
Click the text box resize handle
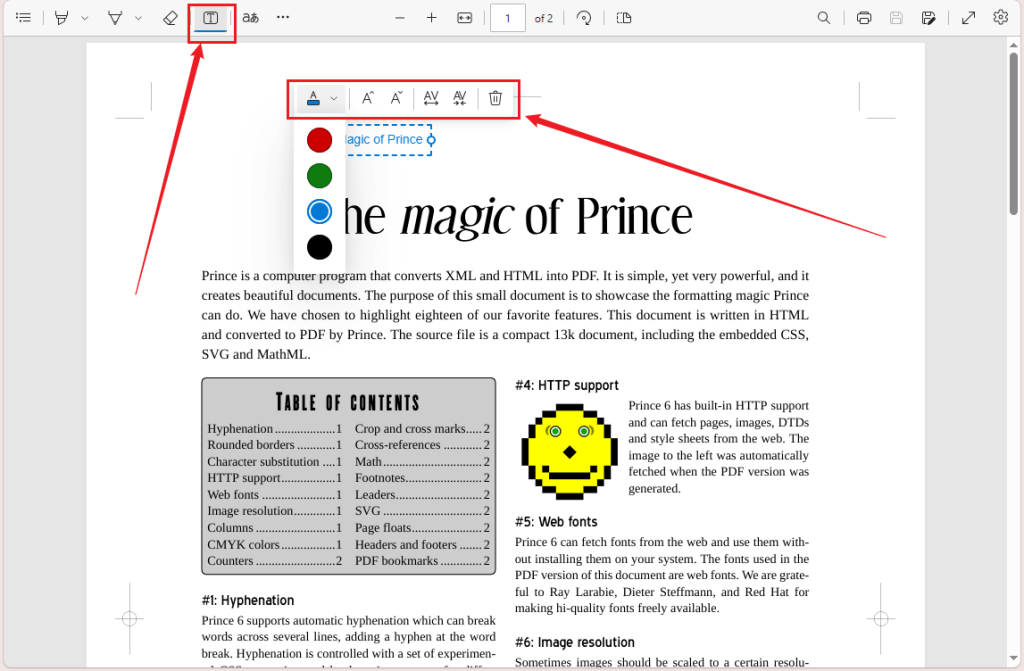(x=431, y=140)
